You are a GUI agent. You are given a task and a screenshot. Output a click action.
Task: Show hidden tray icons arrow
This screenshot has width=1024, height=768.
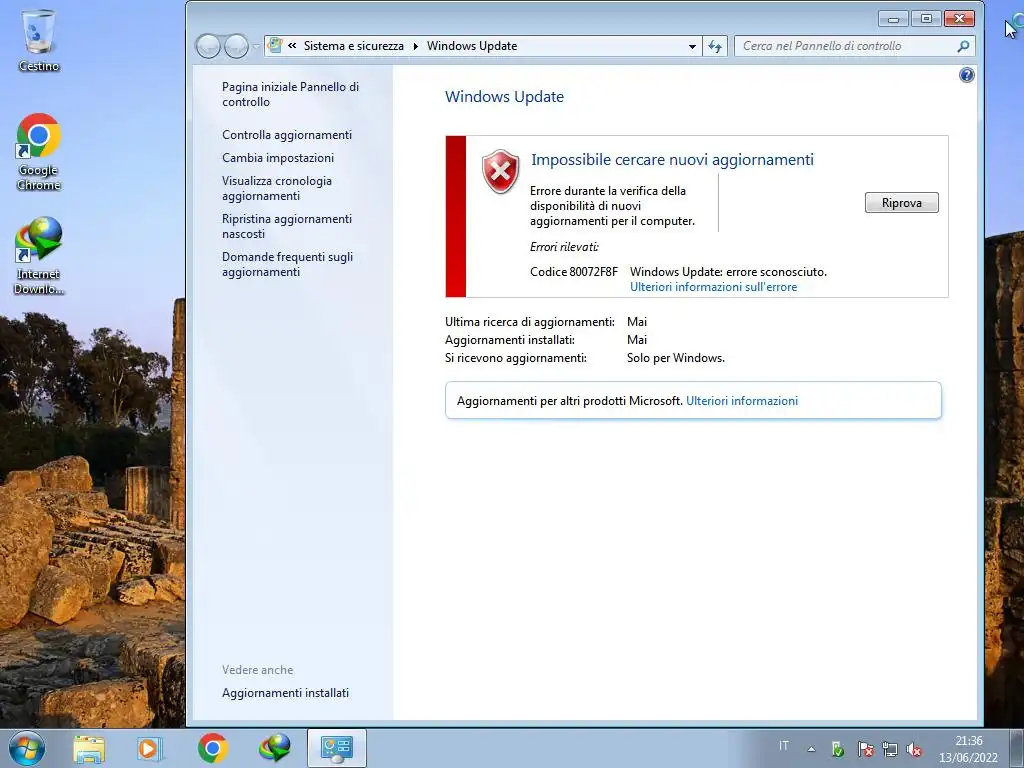811,749
